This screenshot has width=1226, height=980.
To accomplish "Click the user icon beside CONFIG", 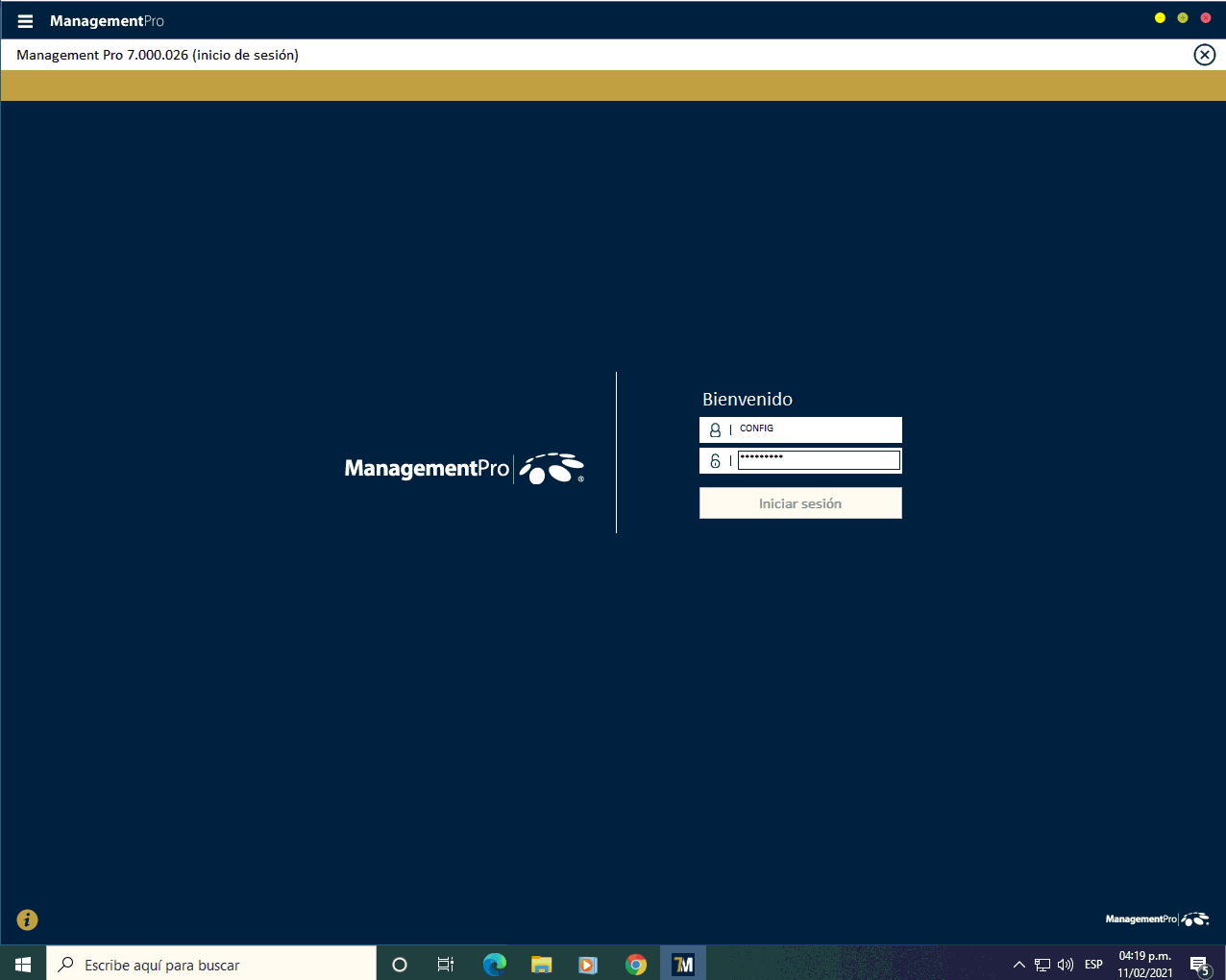I will coord(715,429).
